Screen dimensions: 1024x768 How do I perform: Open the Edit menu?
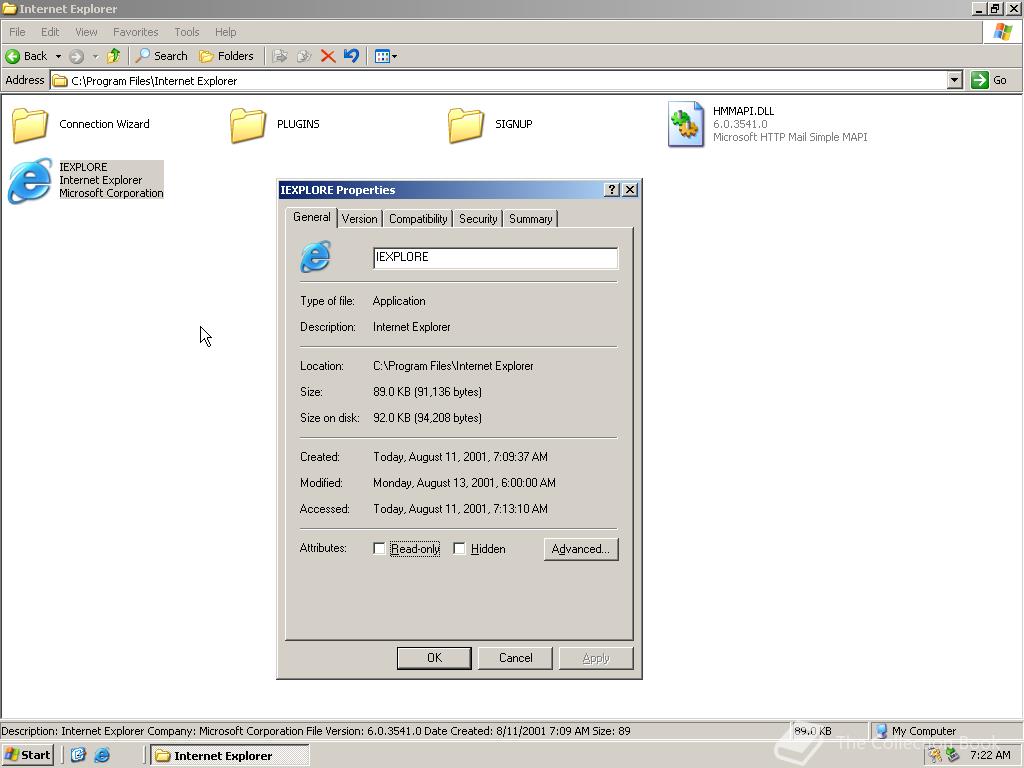click(x=50, y=32)
